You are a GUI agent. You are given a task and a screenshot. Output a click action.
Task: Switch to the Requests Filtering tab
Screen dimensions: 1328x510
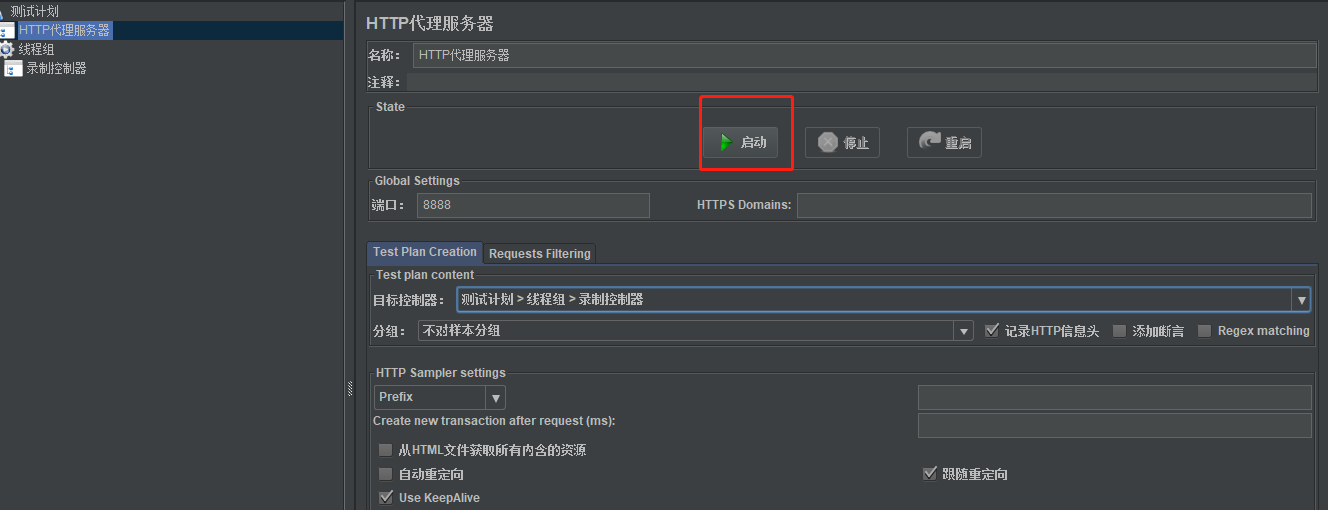(x=540, y=254)
